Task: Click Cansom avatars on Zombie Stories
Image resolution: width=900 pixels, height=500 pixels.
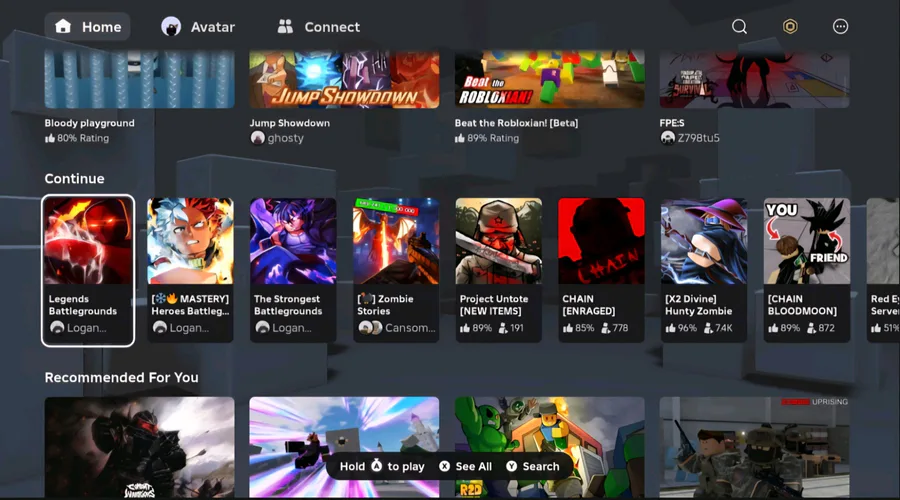Action: coord(370,327)
